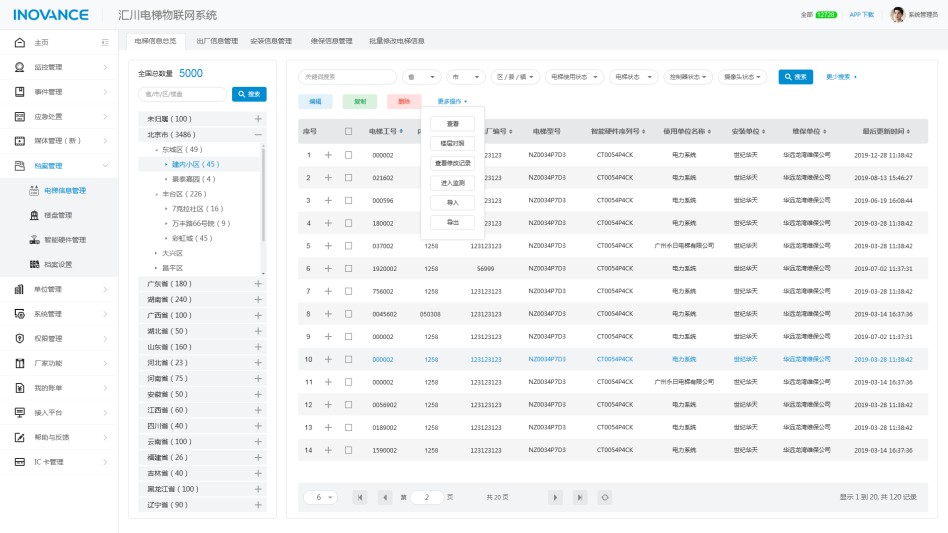Check the select-all checkbox in table header
Screen dimensions: 948x533
(348, 131)
